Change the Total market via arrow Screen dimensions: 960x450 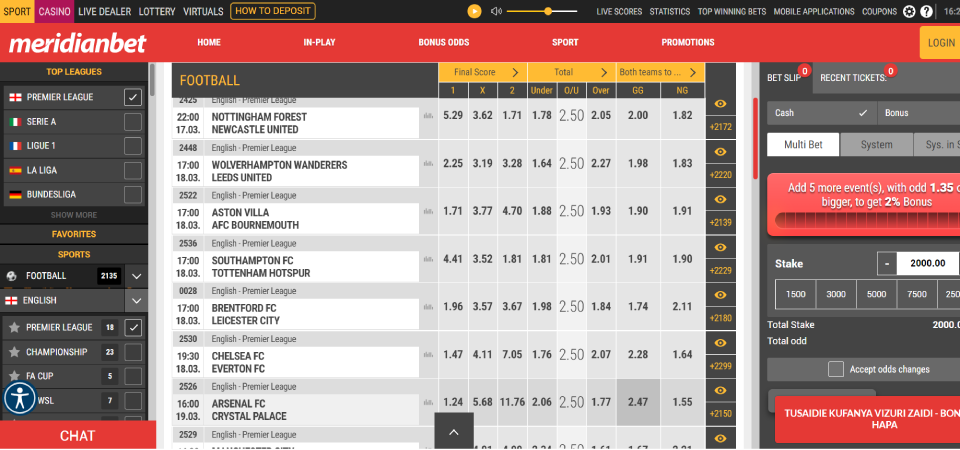point(604,72)
